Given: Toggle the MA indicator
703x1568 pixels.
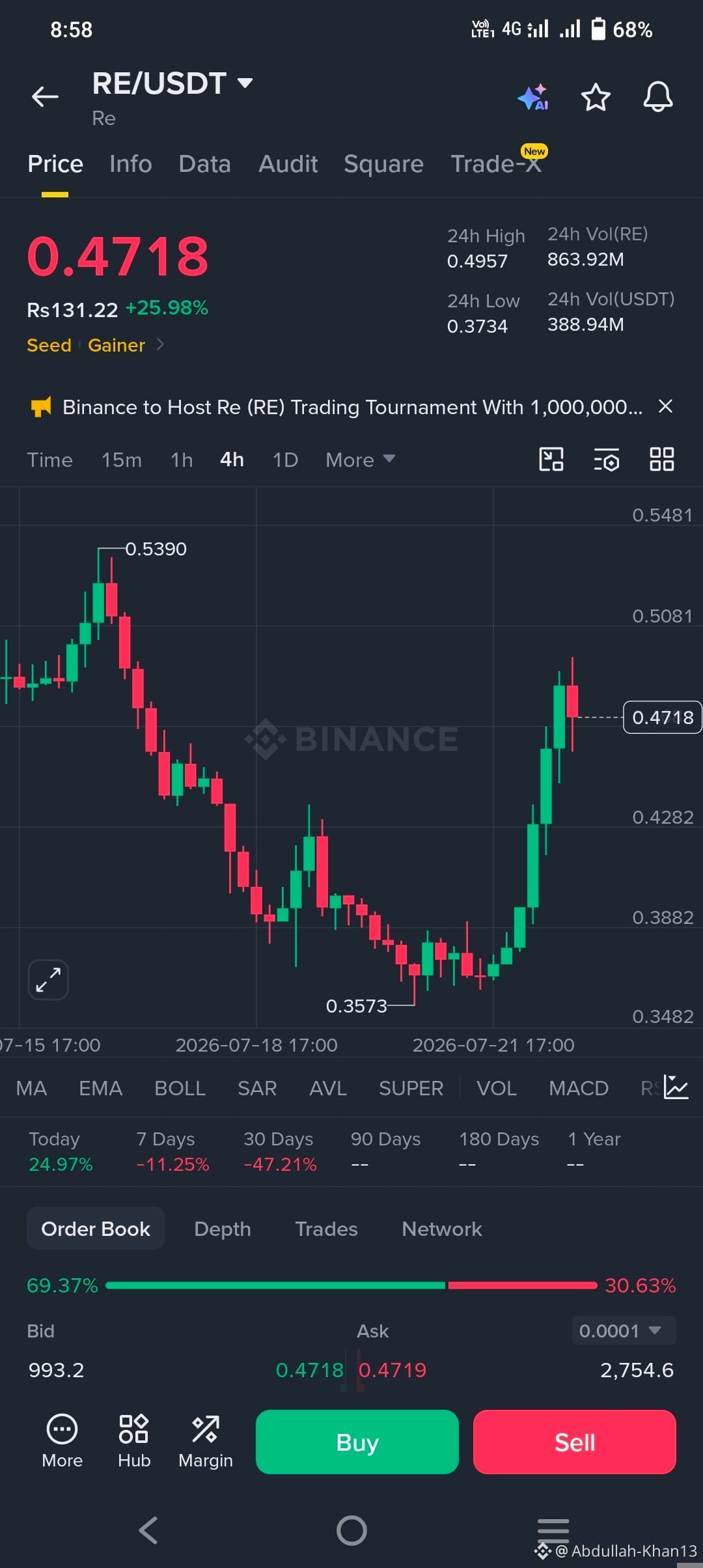Looking at the screenshot, I should (31, 1087).
